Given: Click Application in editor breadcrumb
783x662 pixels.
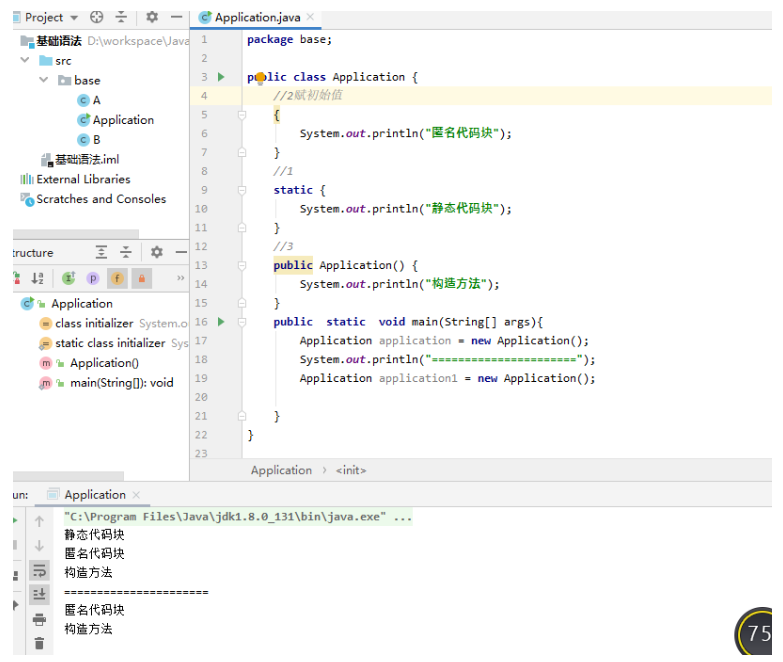Looking at the screenshot, I should click(281, 470).
